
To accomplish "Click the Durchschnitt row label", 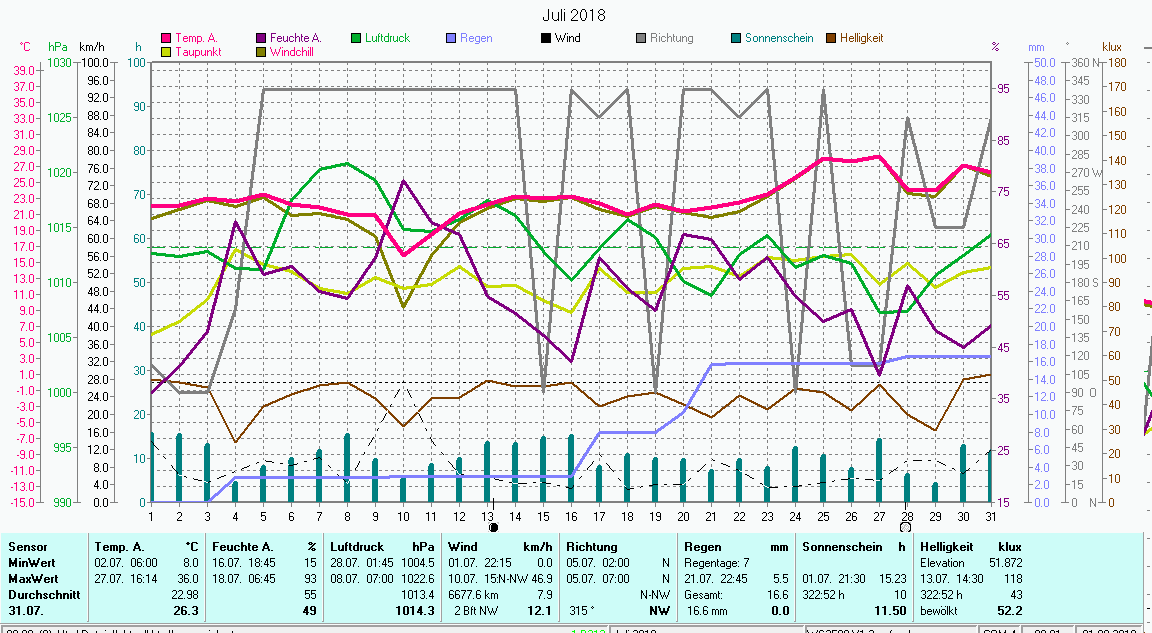I will [x=40, y=594].
